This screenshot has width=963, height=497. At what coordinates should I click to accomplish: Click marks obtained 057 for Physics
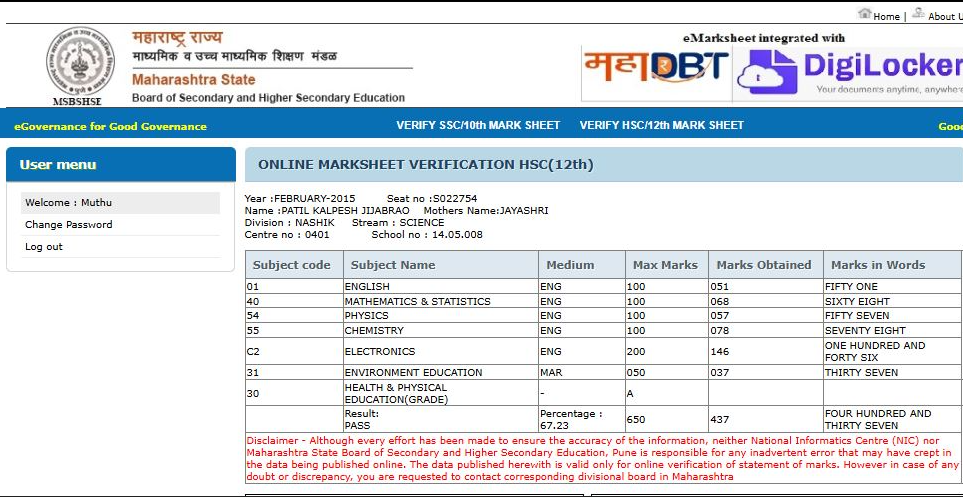pyautogui.click(x=765, y=316)
